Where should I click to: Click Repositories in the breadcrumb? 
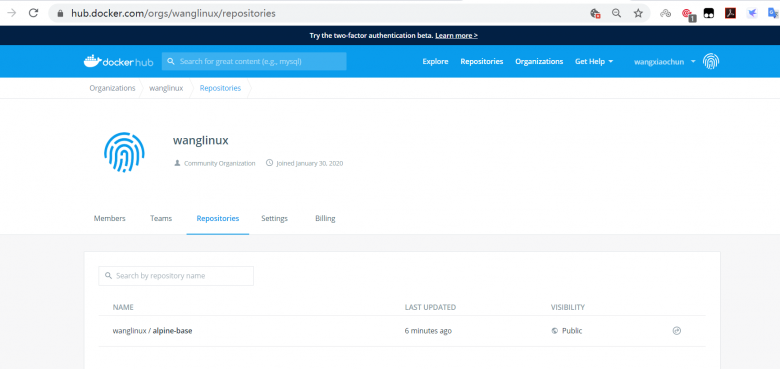(220, 88)
